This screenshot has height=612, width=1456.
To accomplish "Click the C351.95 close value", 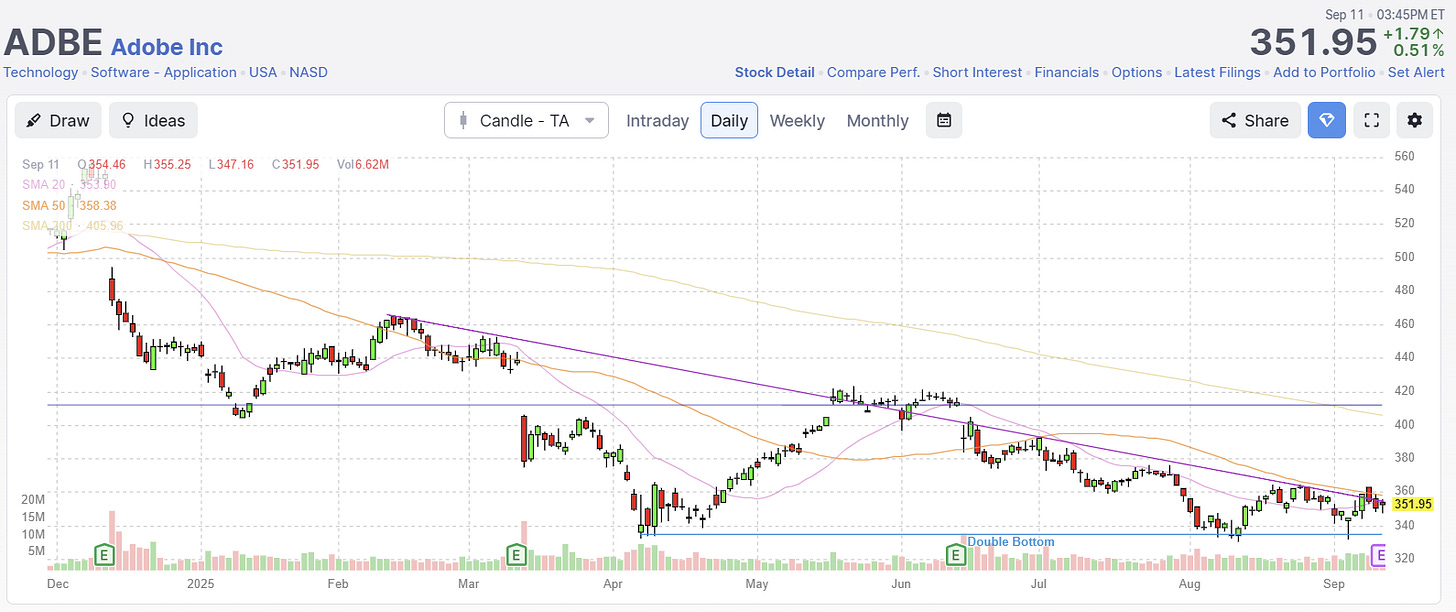I will point(295,164).
